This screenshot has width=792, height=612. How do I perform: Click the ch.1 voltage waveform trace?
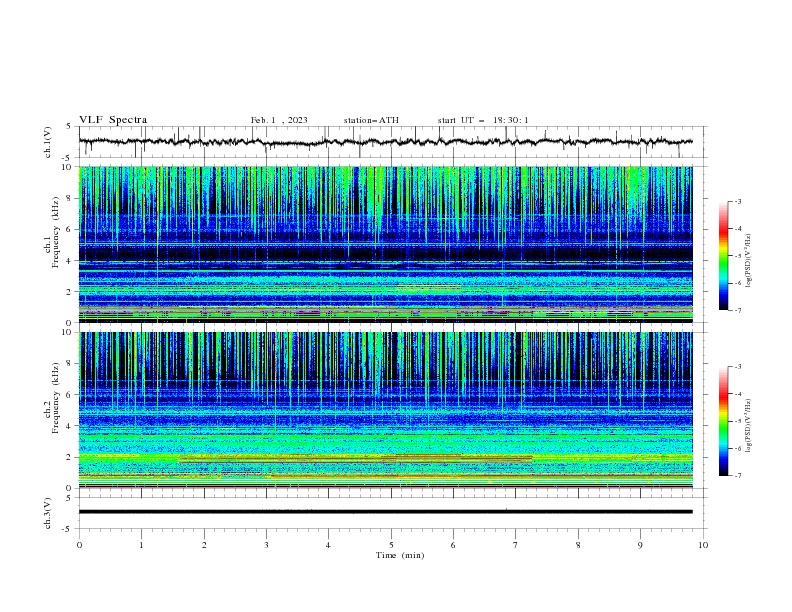[385, 142]
